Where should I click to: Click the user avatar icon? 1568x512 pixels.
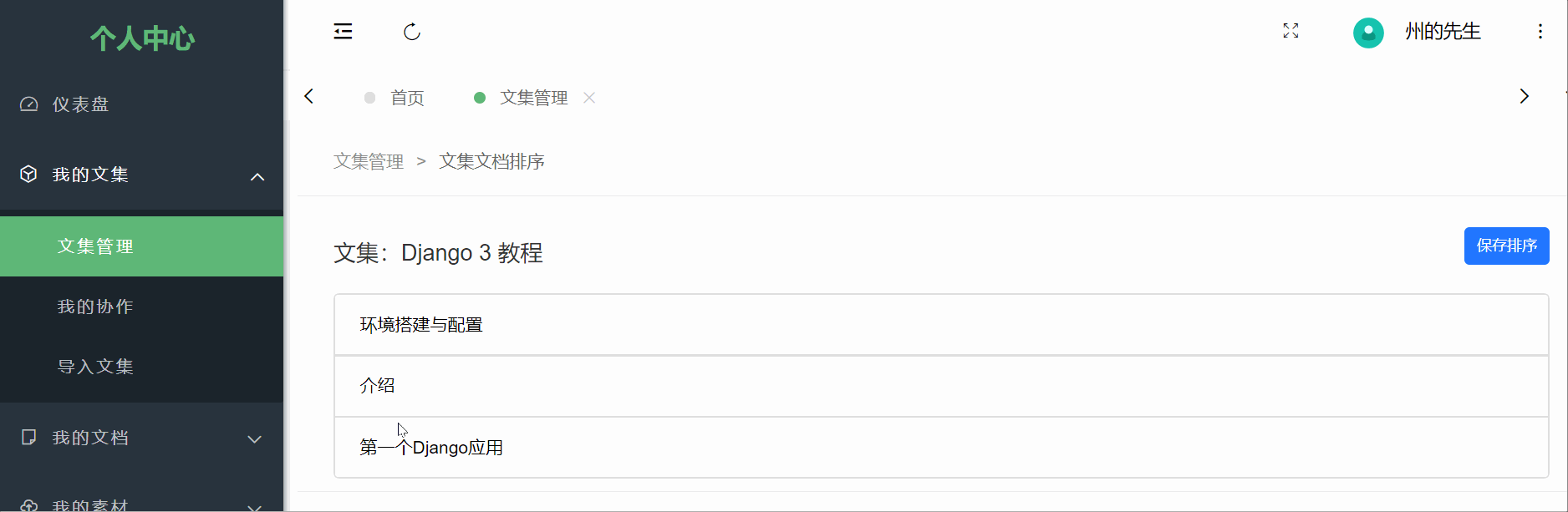pos(1368,33)
